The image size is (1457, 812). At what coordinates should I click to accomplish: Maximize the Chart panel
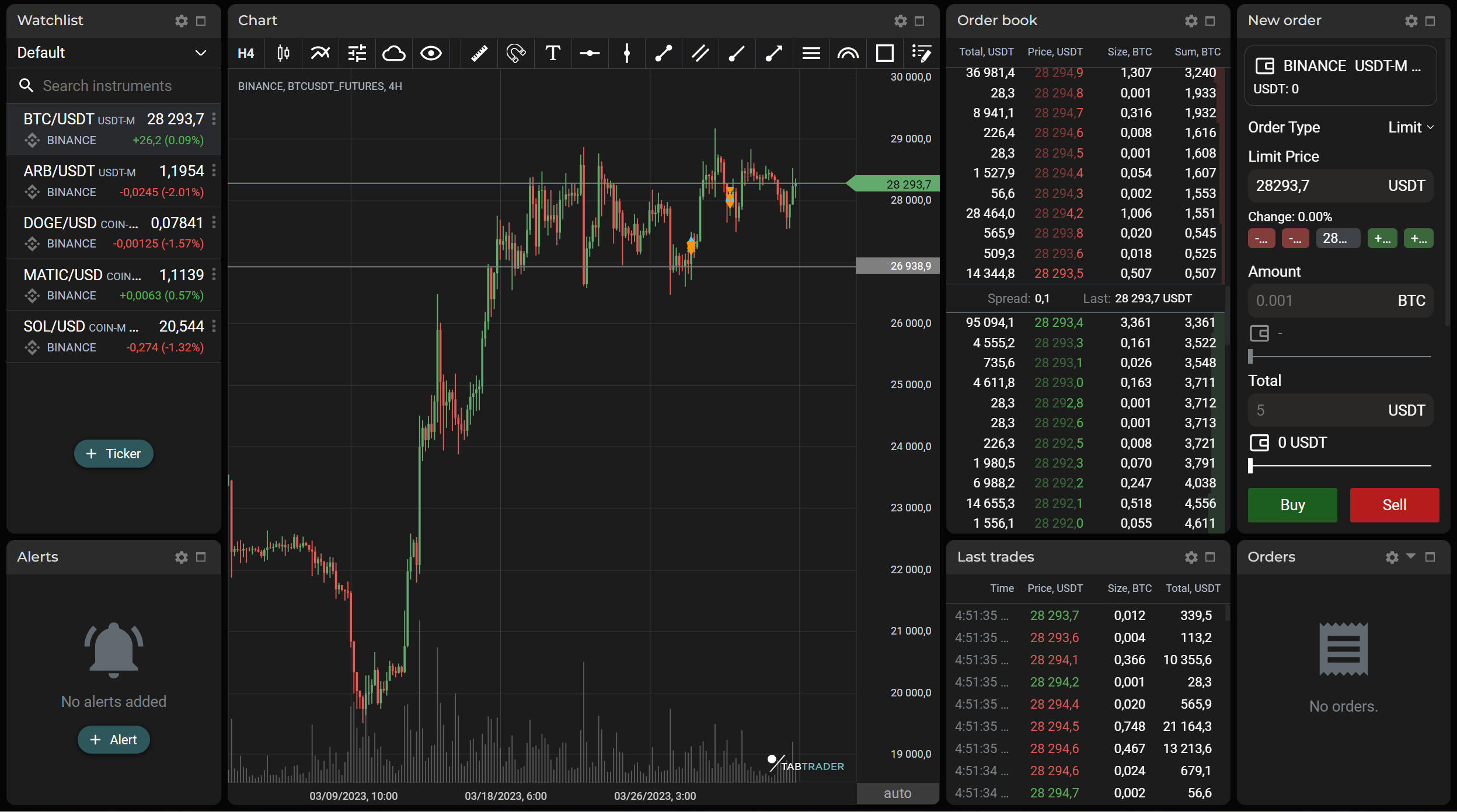tap(919, 21)
